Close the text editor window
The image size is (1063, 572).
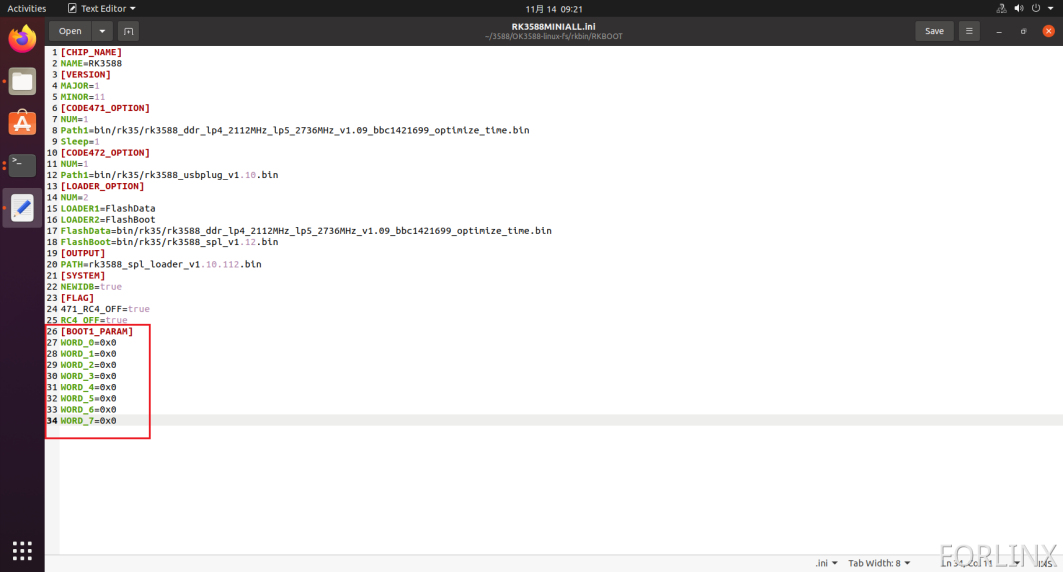pos(1048,31)
